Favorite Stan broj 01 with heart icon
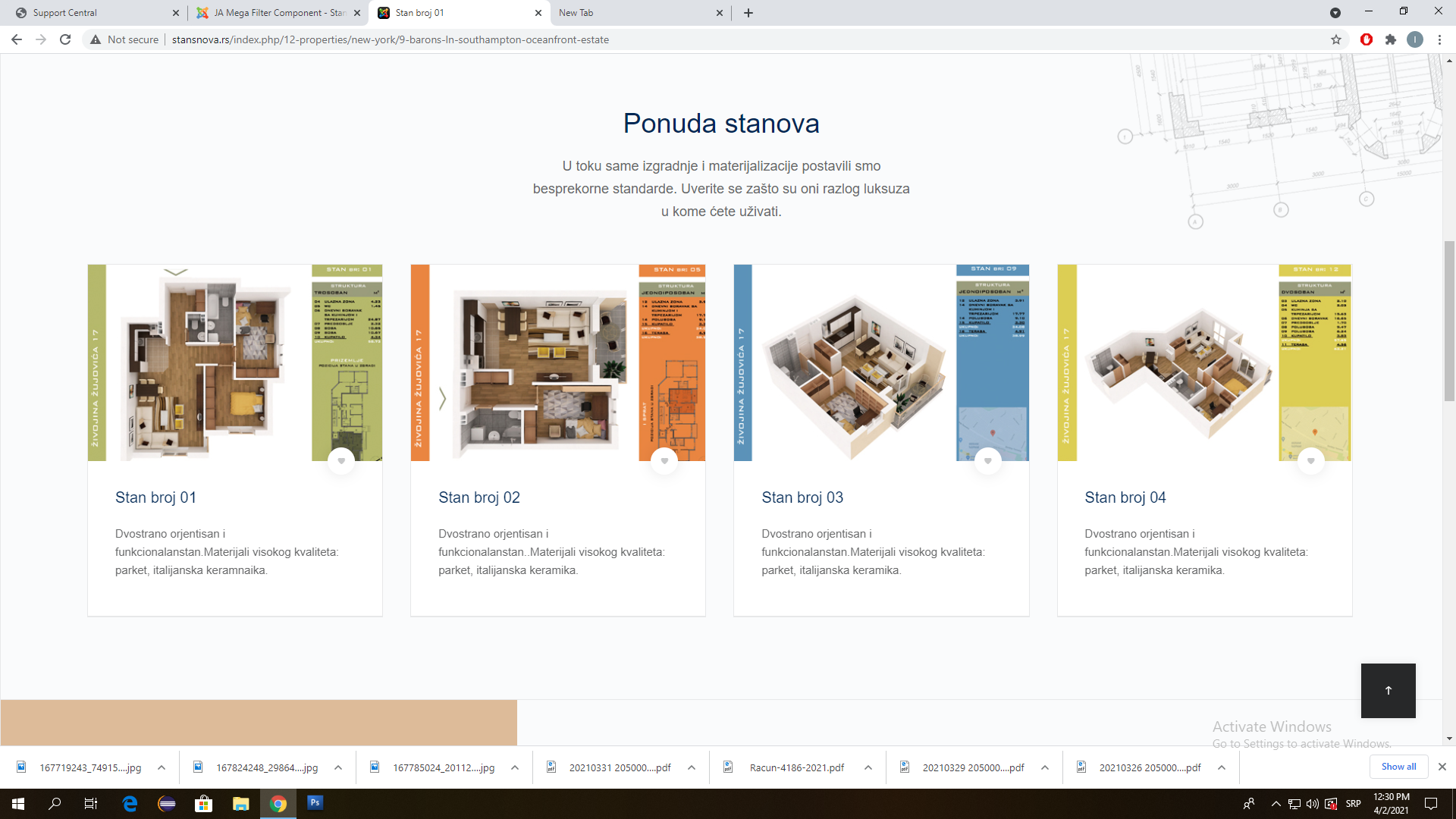Image resolution: width=1456 pixels, height=819 pixels. 341,460
